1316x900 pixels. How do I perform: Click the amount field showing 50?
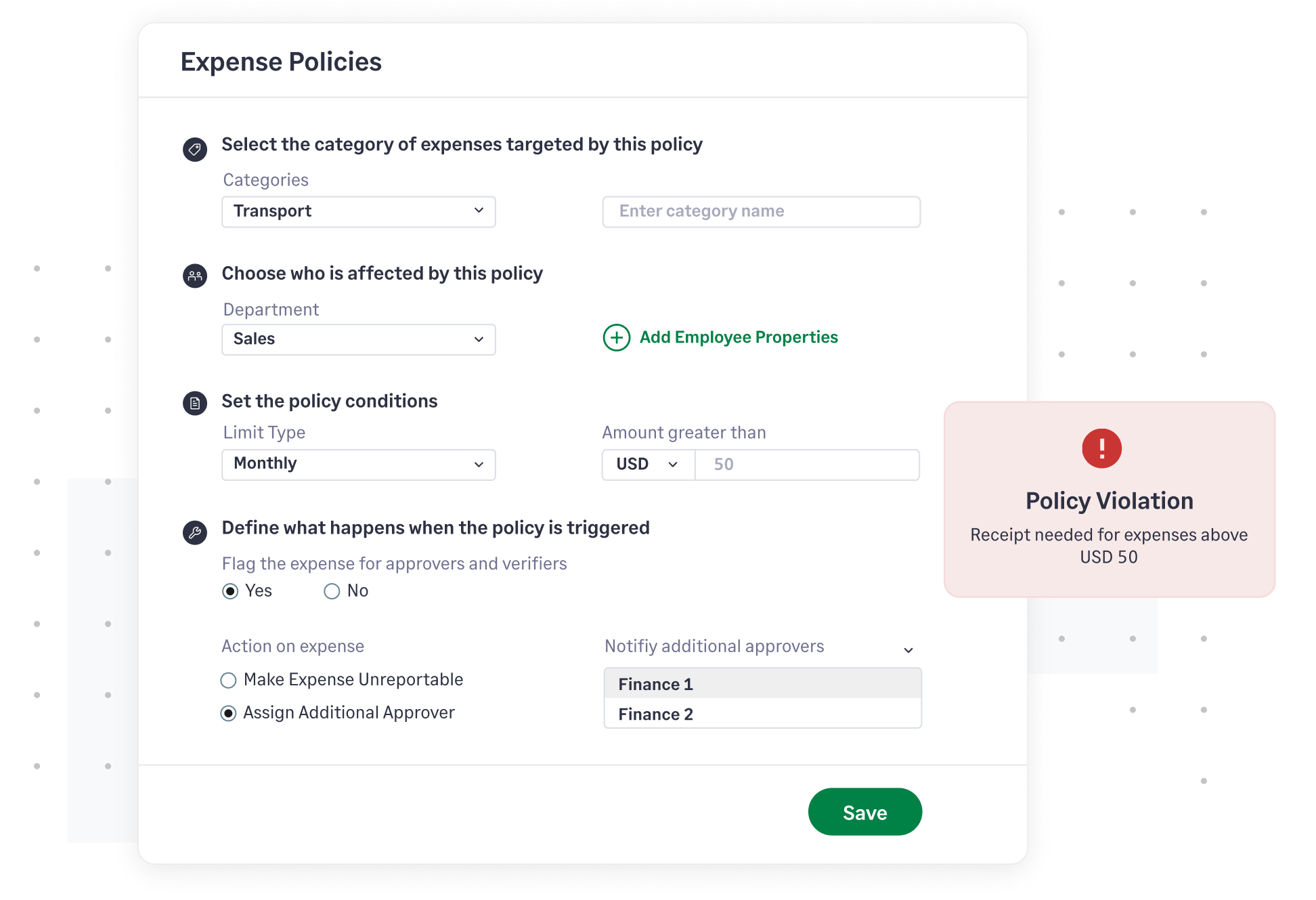[806, 465]
